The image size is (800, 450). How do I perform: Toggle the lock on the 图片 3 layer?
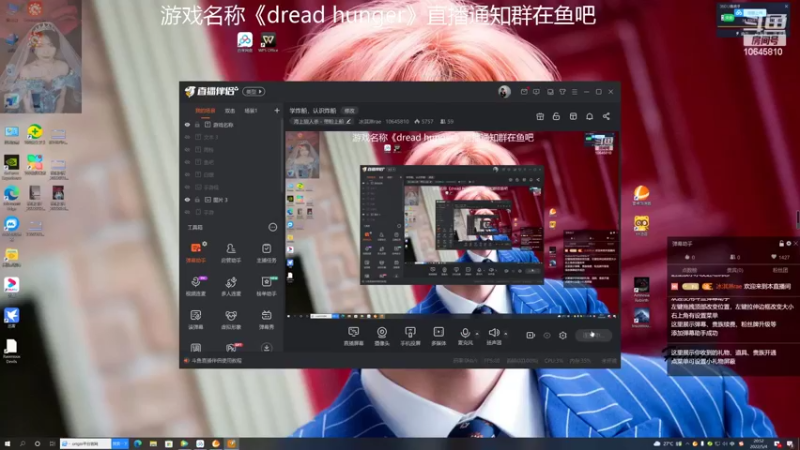click(197, 199)
